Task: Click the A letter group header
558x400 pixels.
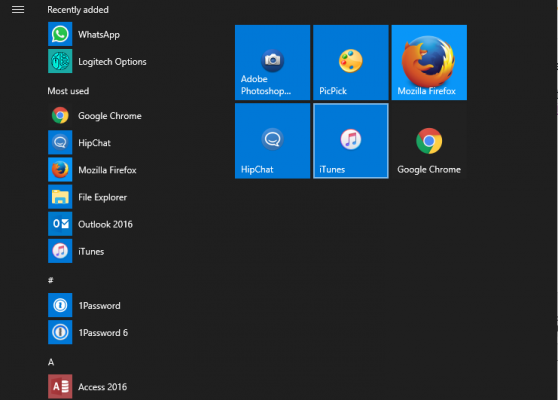Action: tap(51, 362)
